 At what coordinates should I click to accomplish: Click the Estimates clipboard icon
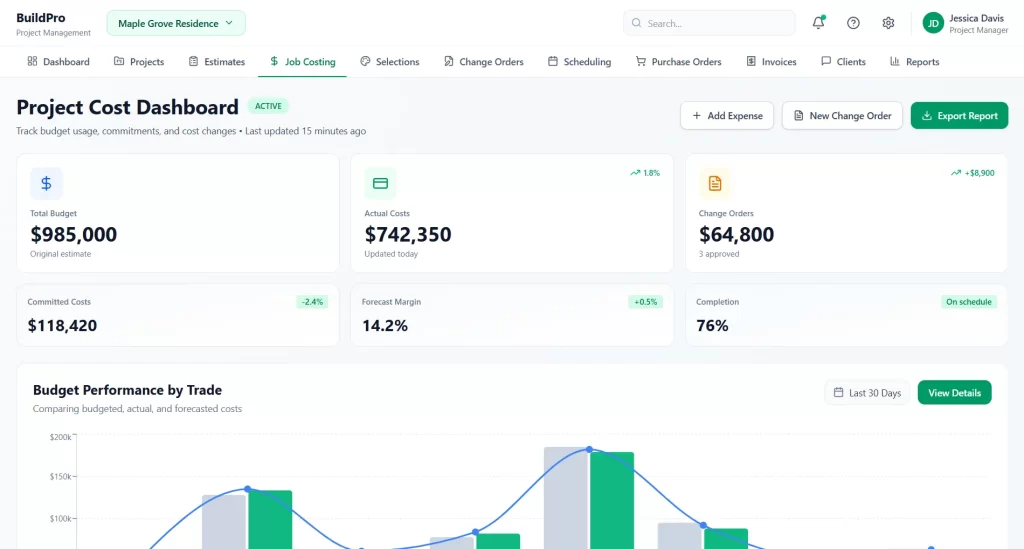193,61
